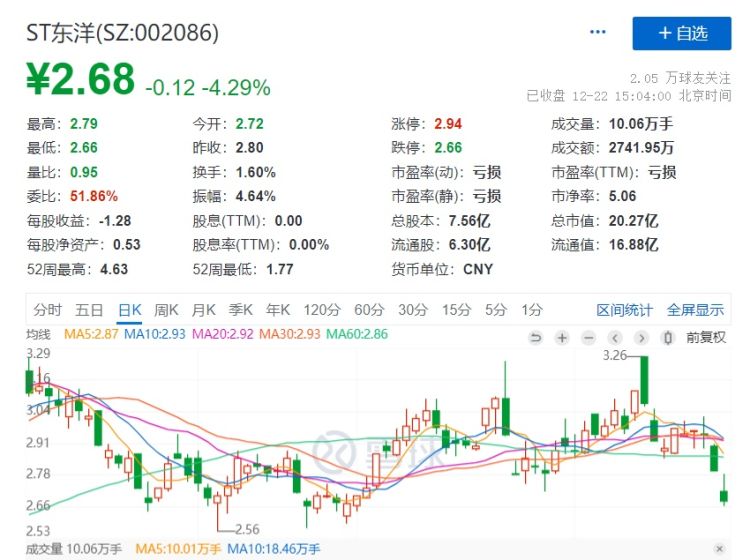Zoom in the chart with plus icon
Image resolution: width=750 pixels, height=560 pixels.
562,338
